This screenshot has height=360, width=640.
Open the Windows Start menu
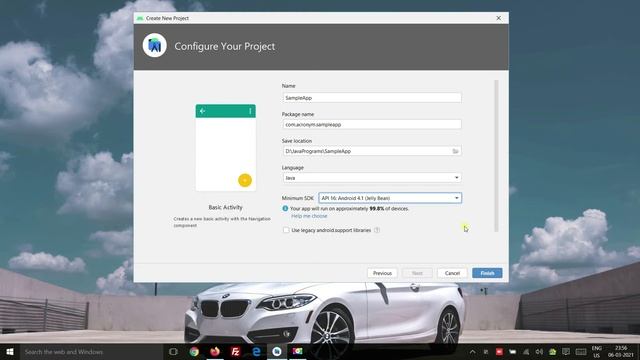point(10,351)
